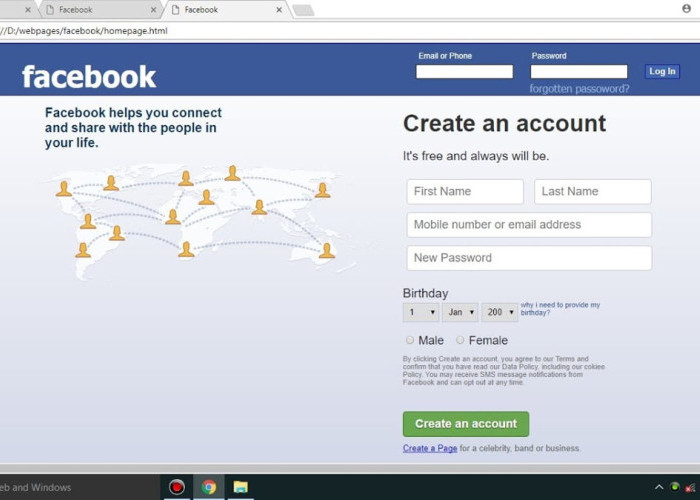Open the forgotten password link

579,89
